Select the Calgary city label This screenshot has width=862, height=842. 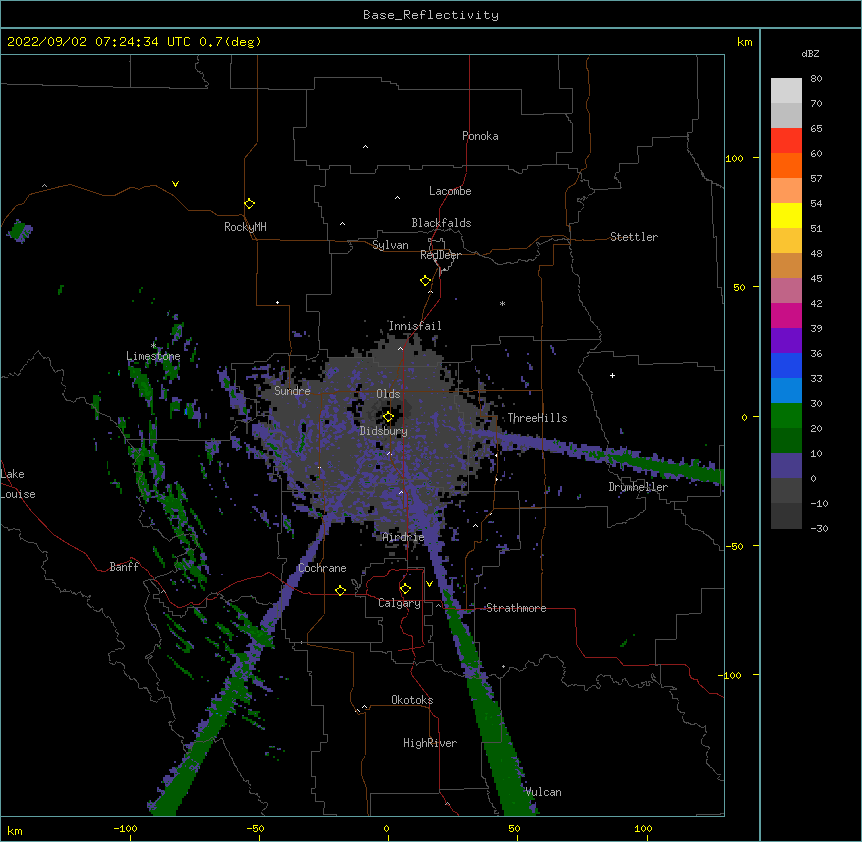coord(399,603)
